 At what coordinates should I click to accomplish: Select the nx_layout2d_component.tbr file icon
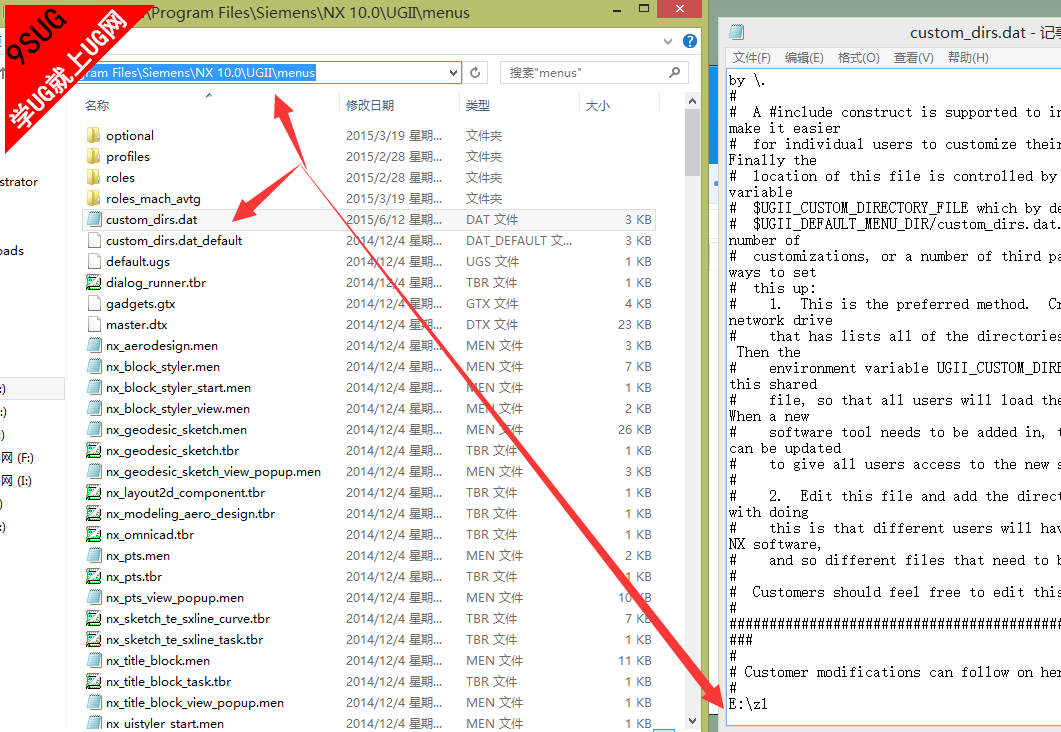click(x=94, y=492)
